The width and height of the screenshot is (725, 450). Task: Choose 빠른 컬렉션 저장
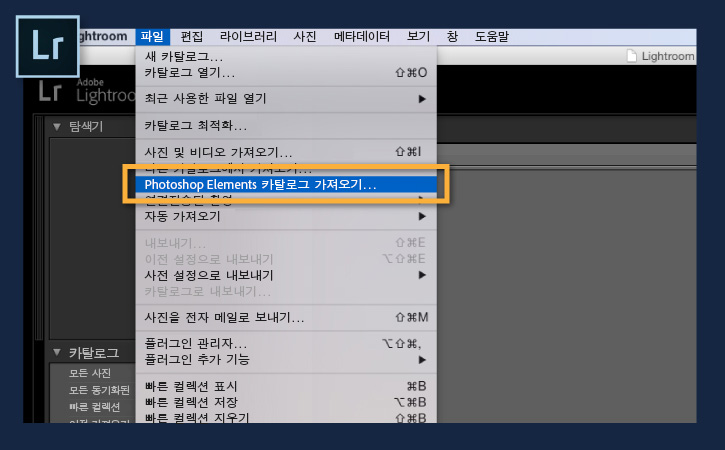(286, 402)
